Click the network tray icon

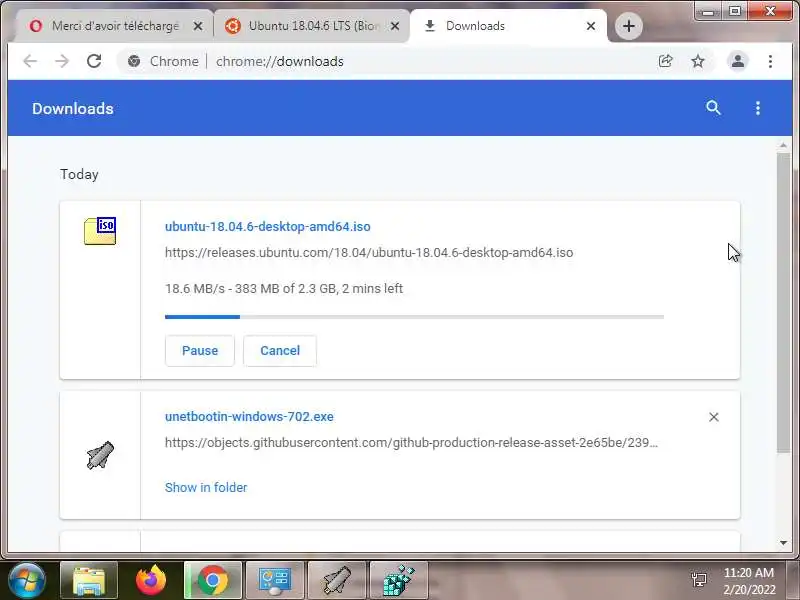(698, 579)
